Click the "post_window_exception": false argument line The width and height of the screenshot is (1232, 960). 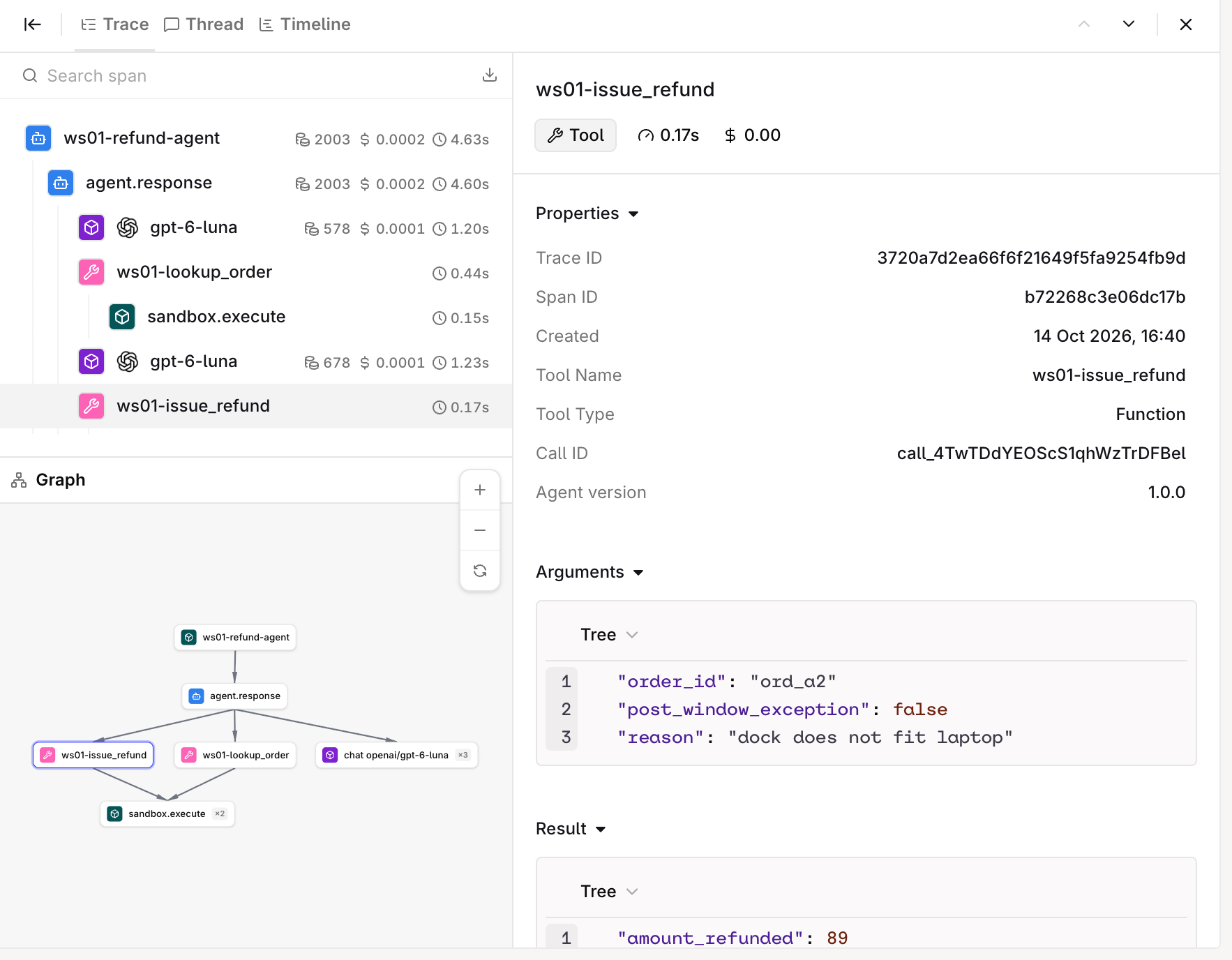pyautogui.click(x=782, y=710)
